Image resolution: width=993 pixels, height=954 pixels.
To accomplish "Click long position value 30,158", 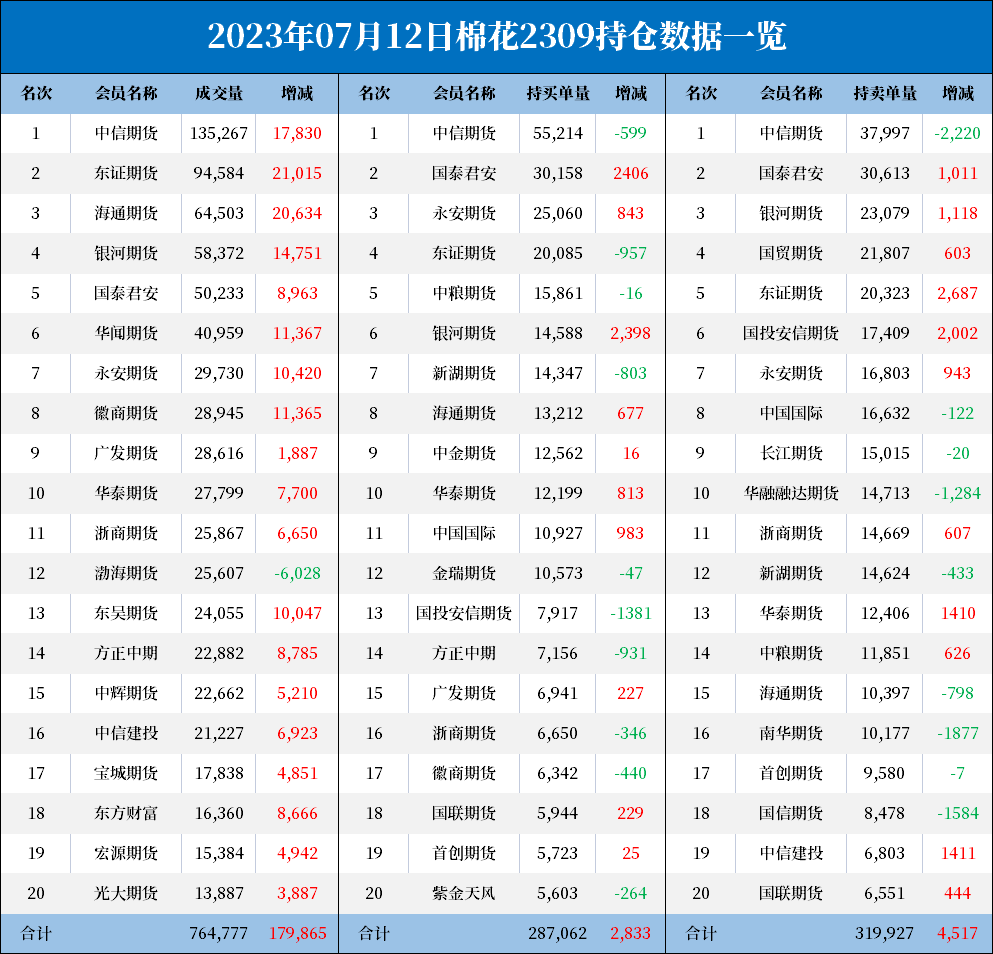I will click(x=557, y=173).
